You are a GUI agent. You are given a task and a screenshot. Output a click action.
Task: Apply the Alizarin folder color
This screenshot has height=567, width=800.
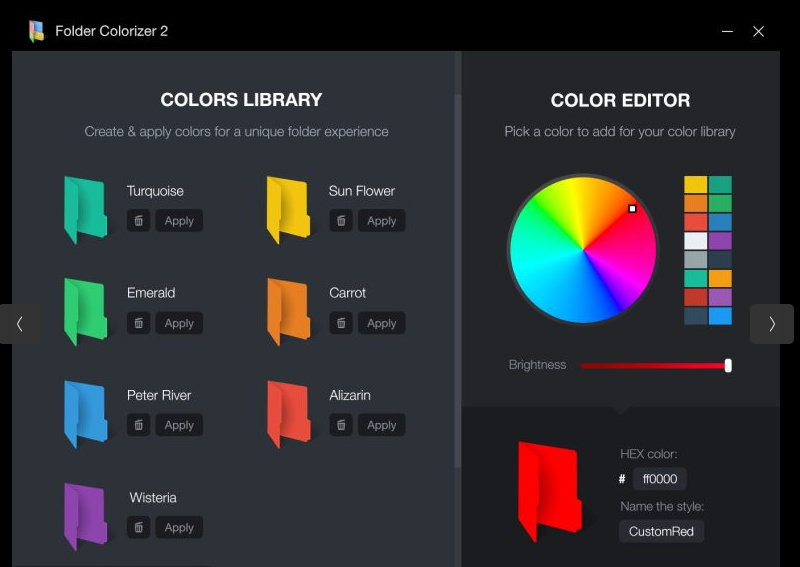coord(381,425)
